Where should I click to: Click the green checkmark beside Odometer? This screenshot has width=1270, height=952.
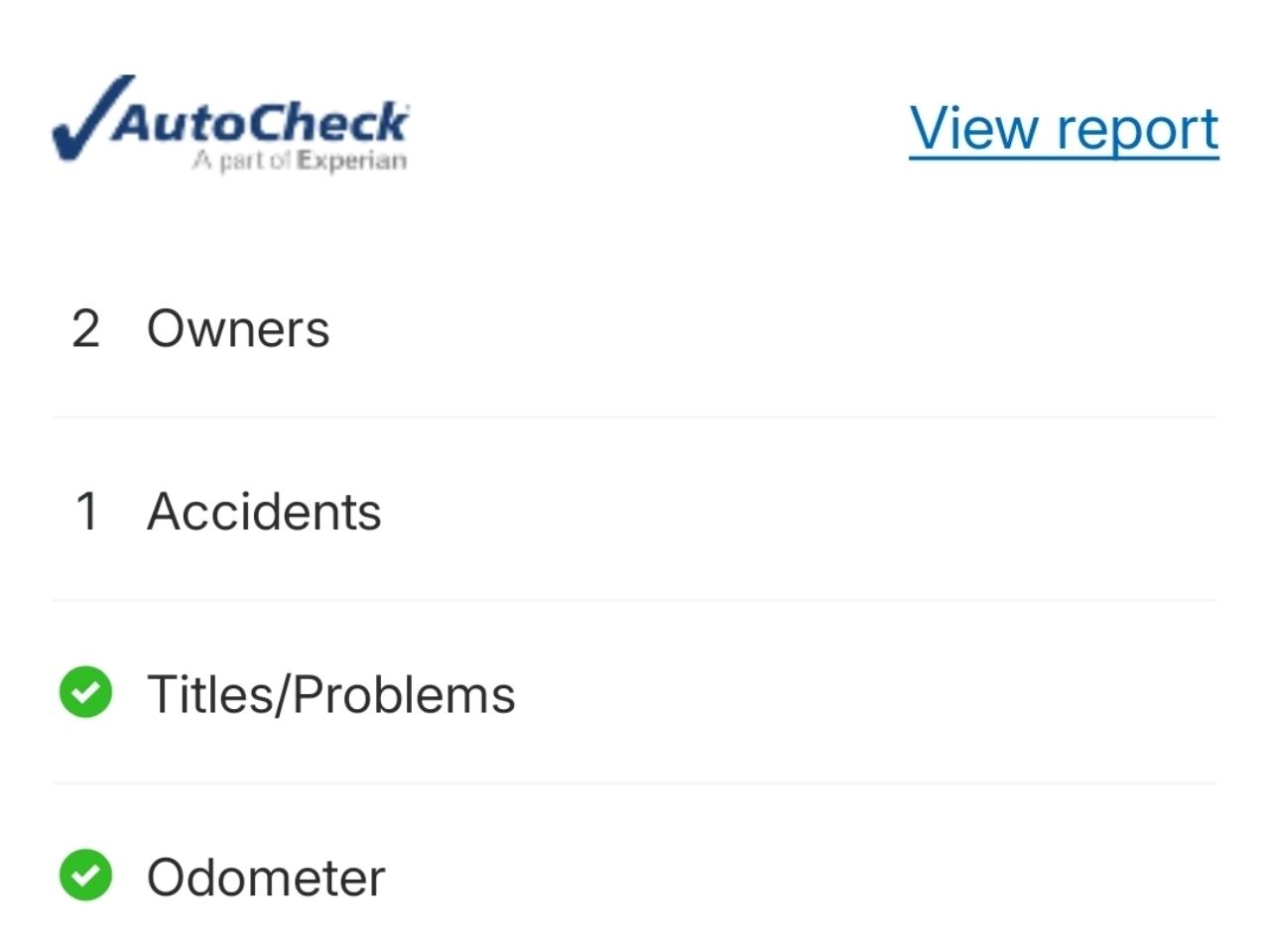[x=86, y=876]
